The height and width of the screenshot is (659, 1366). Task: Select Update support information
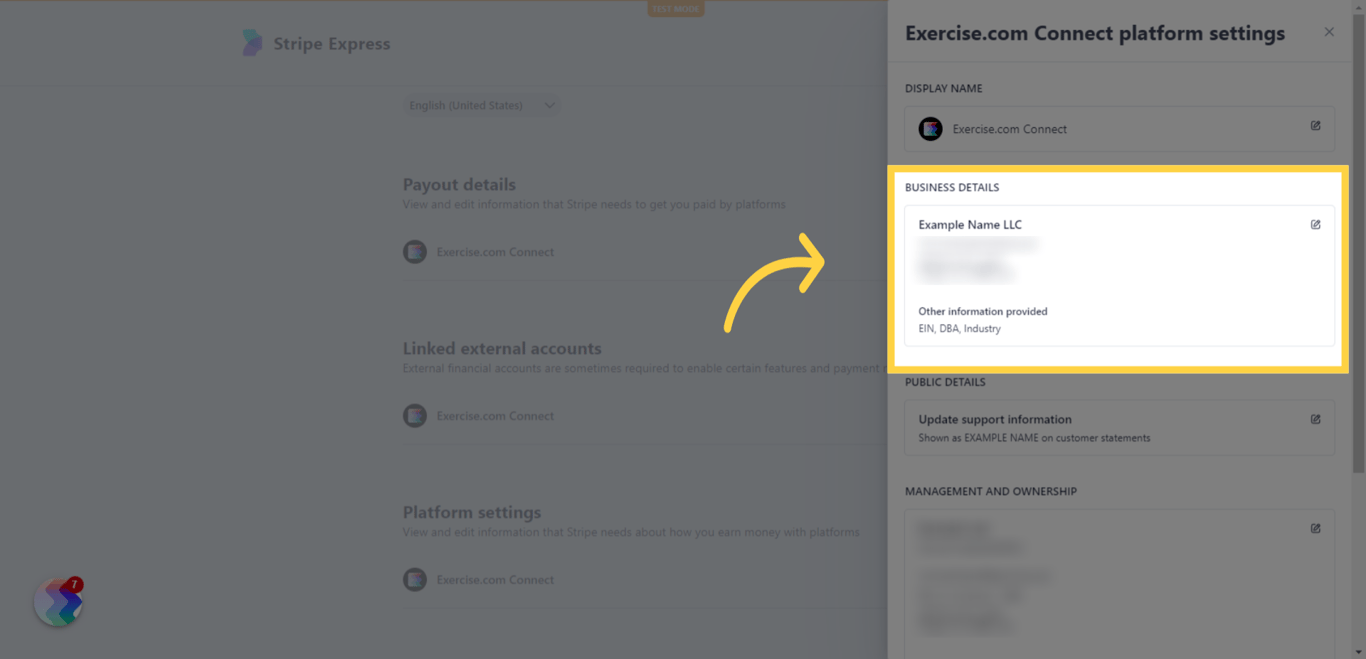(995, 419)
